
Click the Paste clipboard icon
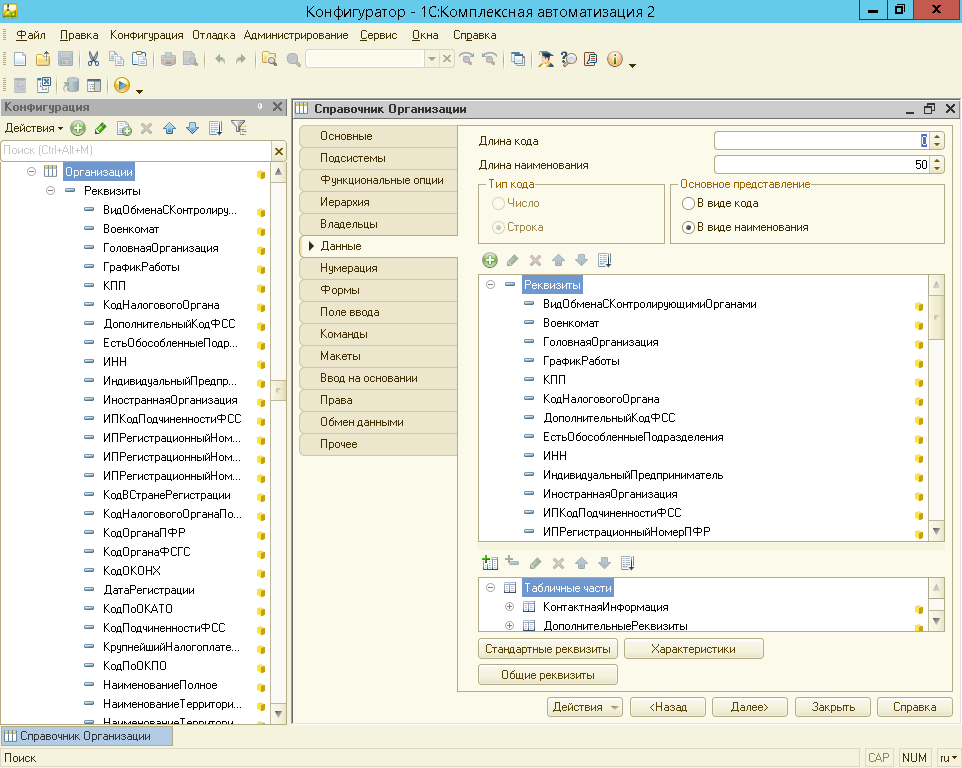click(x=140, y=59)
